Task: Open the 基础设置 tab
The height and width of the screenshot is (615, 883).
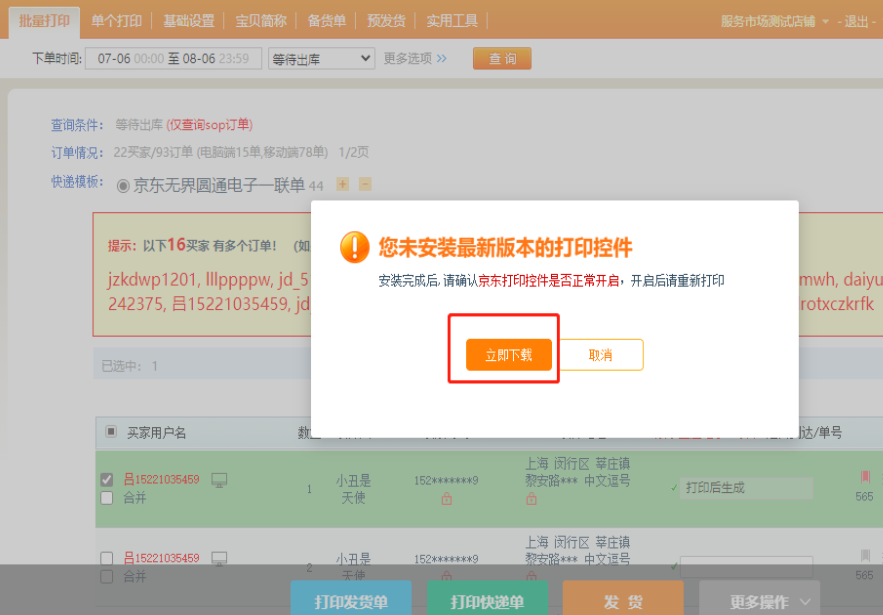Action: [189, 20]
